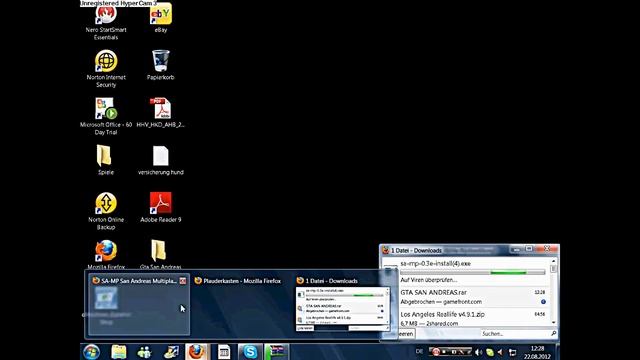This screenshot has height=360, width=640.
Task: Launch Mozilla Firefox from the desktop icon
Action: click(x=106, y=254)
